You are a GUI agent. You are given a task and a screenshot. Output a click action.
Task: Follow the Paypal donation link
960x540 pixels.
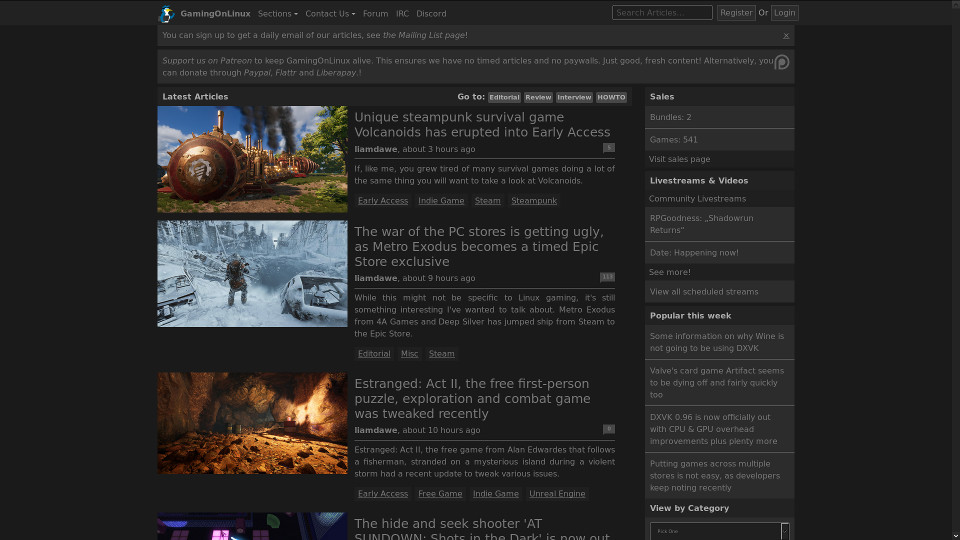click(x=257, y=73)
